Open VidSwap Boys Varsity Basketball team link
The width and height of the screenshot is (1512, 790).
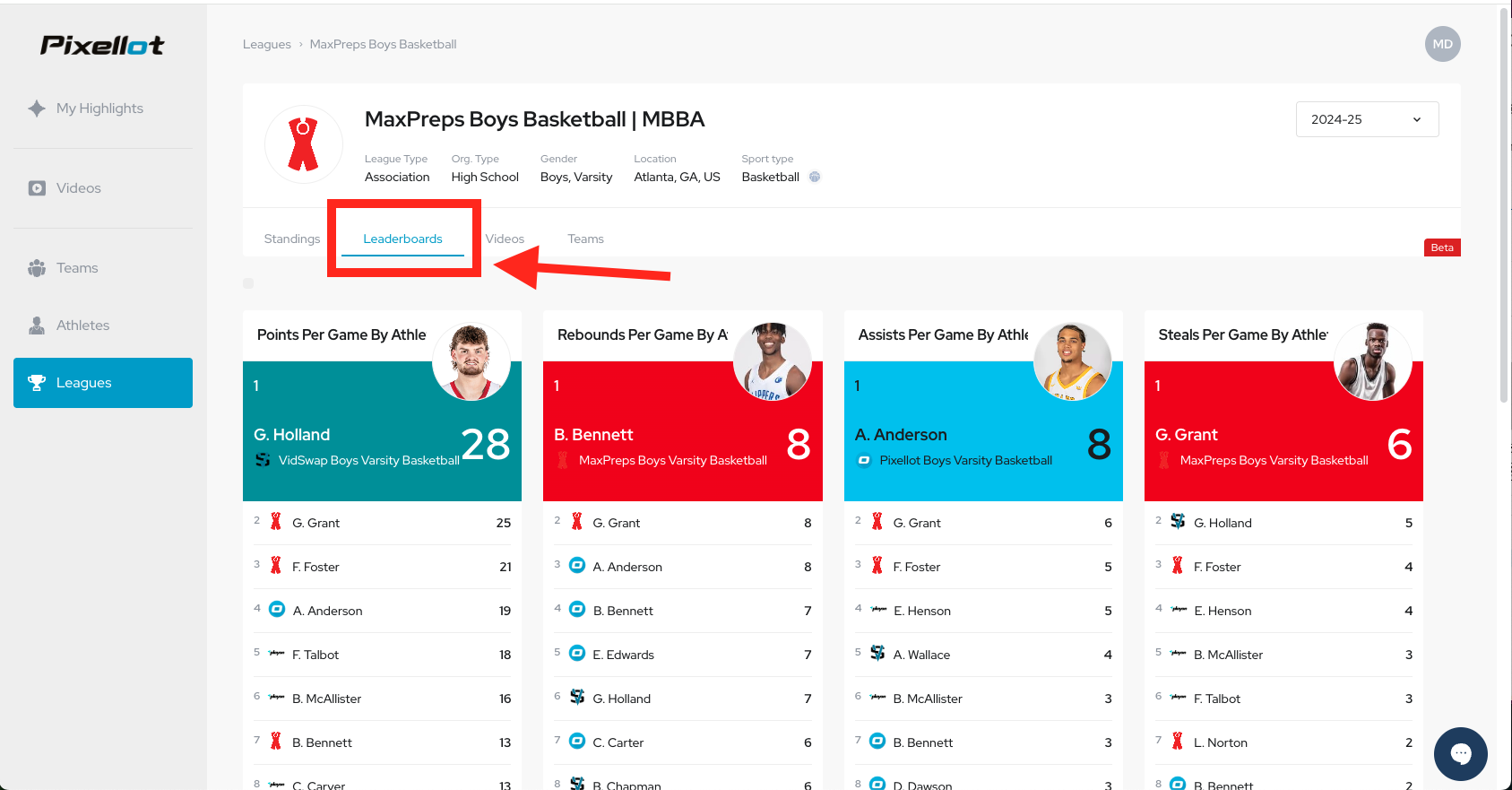[x=368, y=460]
